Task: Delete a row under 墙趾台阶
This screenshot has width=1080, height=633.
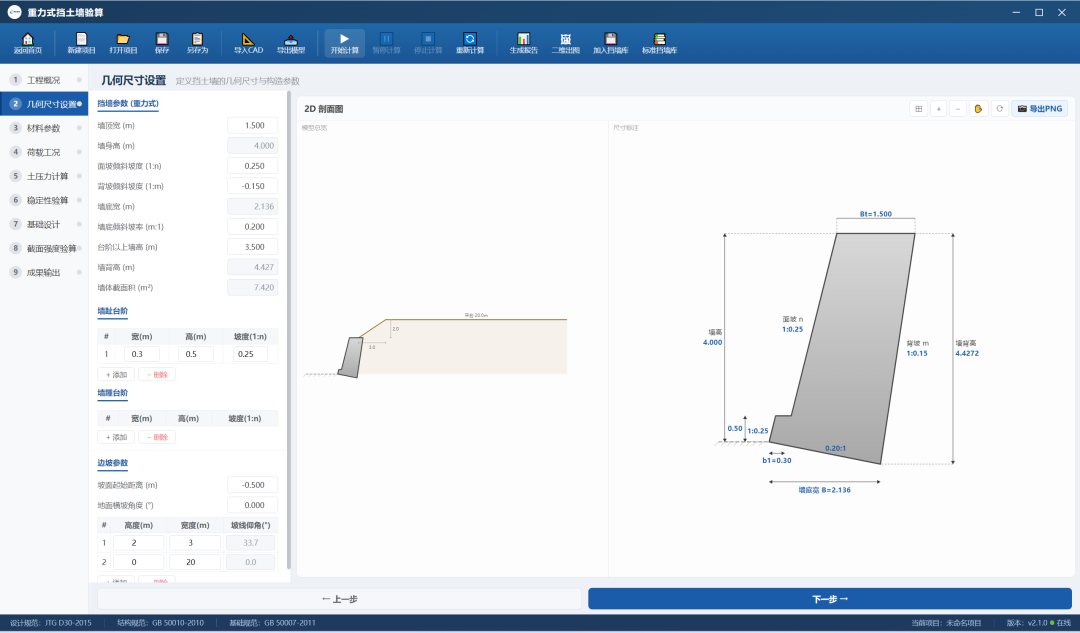Action: coord(157,375)
